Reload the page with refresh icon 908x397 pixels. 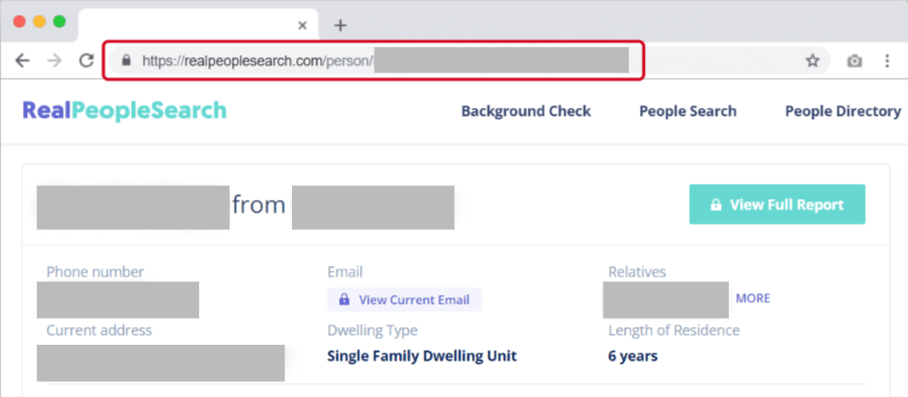(87, 61)
